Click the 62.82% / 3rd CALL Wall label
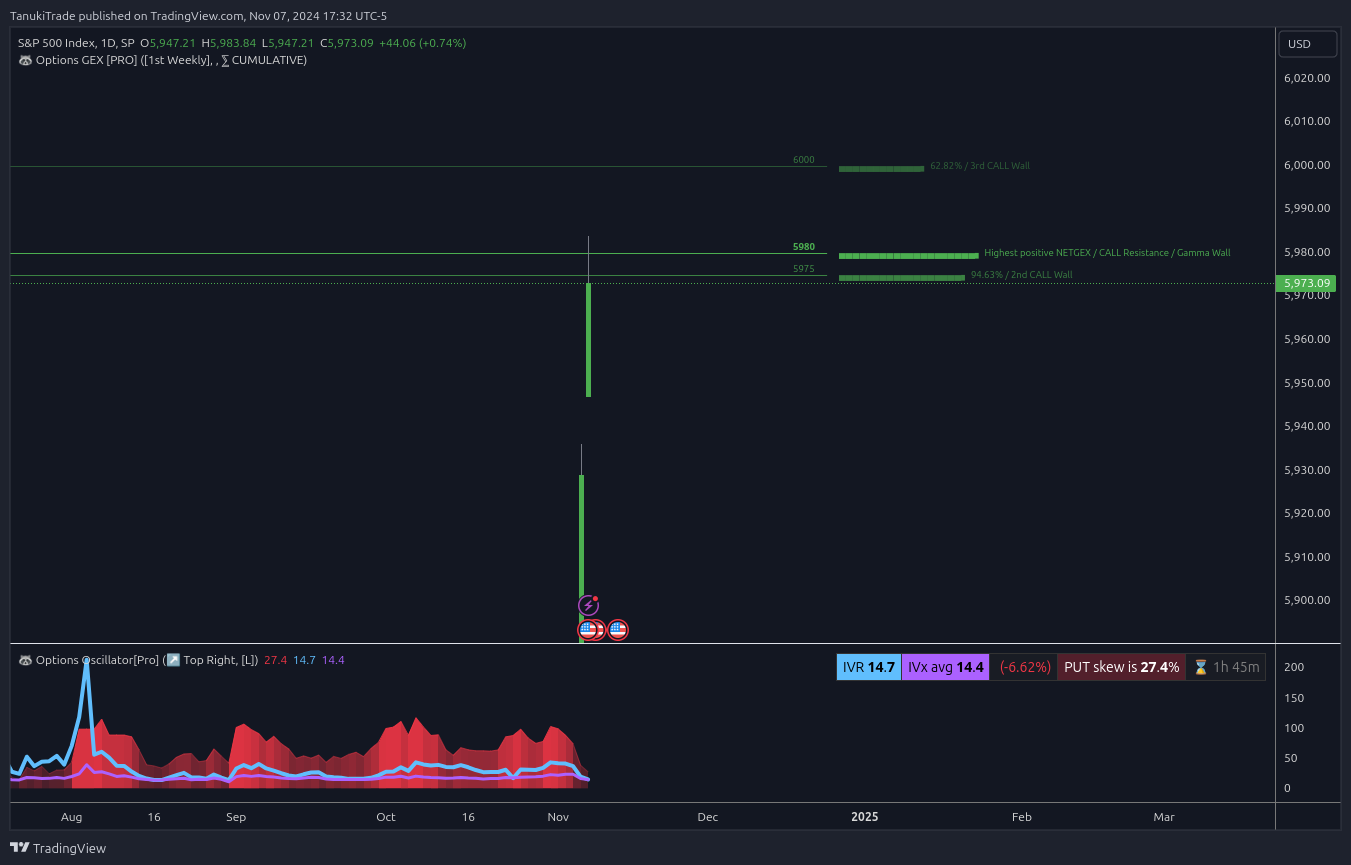This screenshot has width=1351, height=865. pos(979,166)
